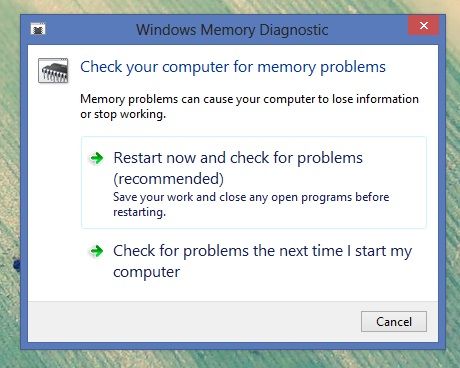Click green arrow beside next-time check option
The width and height of the screenshot is (460, 368).
coord(97,251)
